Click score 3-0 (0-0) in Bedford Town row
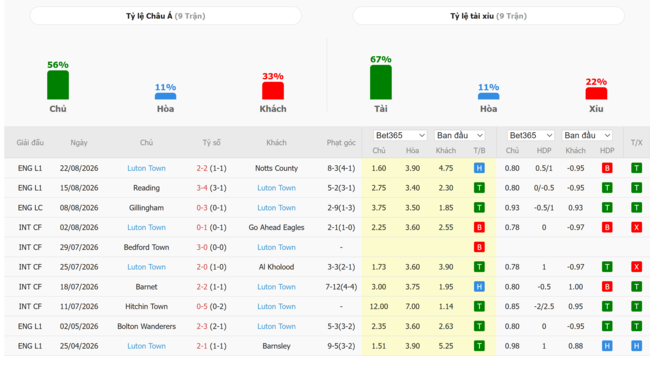 211,247
